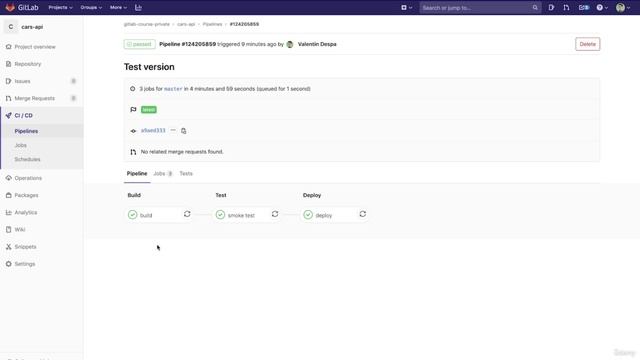Screen dimensions: 640x360
Task: Open the Issues icon in top bar
Action: click(x=551, y=7)
